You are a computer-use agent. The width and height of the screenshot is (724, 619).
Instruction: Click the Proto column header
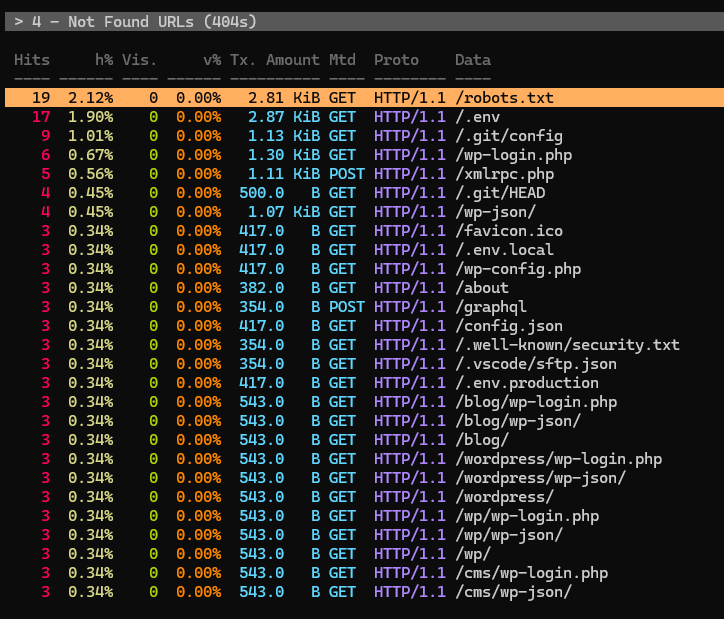point(396,60)
